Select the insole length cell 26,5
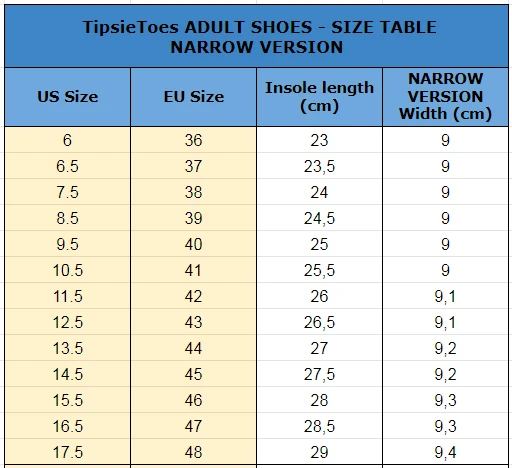This screenshot has width=512, height=468. [x=319, y=322]
